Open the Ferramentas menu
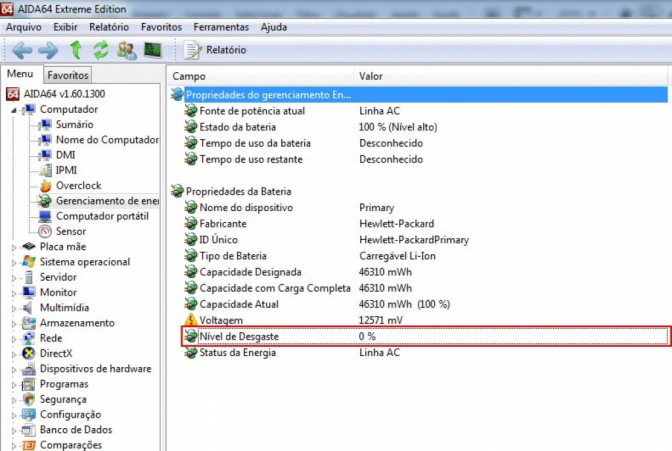Screen dimensions: 672x451 (x=221, y=27)
